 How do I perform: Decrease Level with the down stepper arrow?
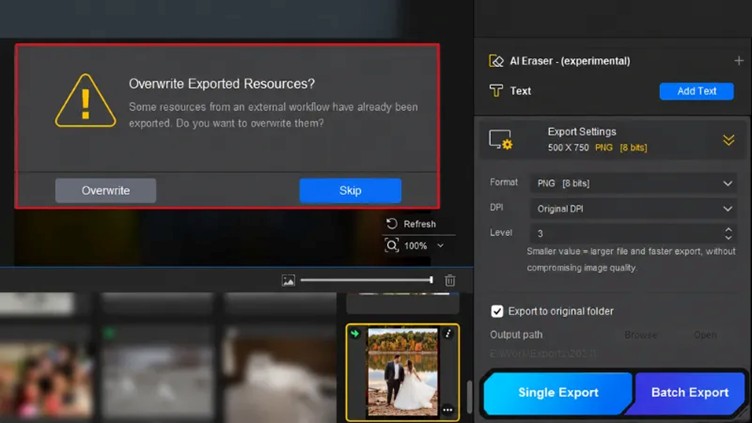point(728,237)
